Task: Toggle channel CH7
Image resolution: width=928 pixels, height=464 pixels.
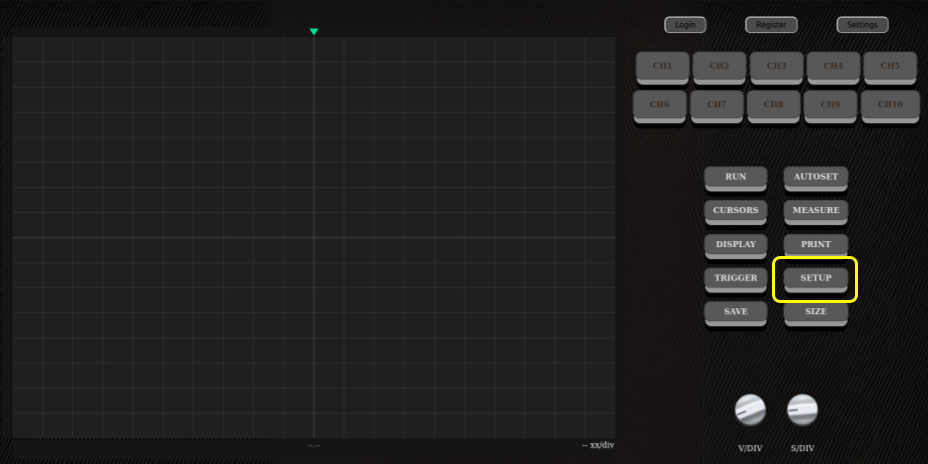Action: click(x=717, y=106)
